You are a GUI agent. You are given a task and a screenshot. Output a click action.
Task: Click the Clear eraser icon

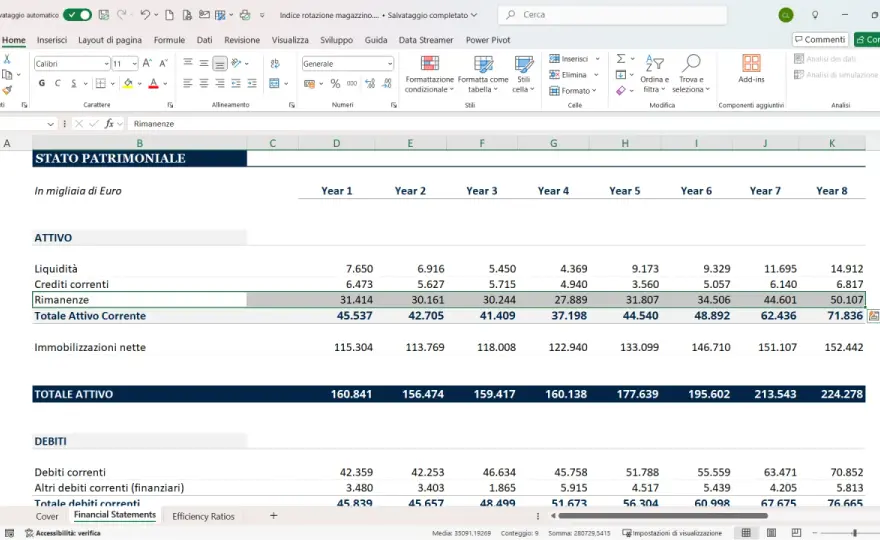pos(621,90)
